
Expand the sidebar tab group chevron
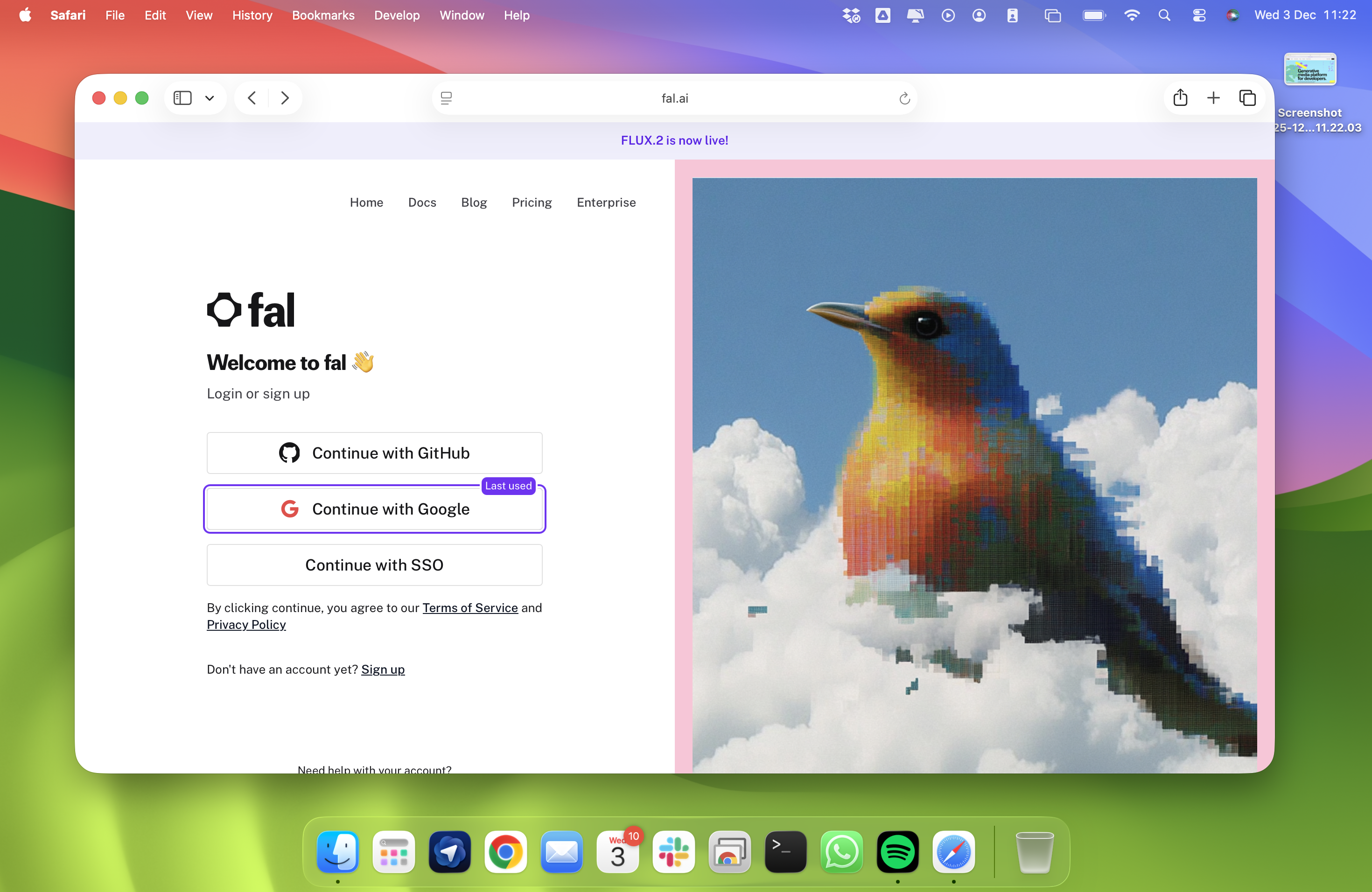pyautogui.click(x=210, y=98)
